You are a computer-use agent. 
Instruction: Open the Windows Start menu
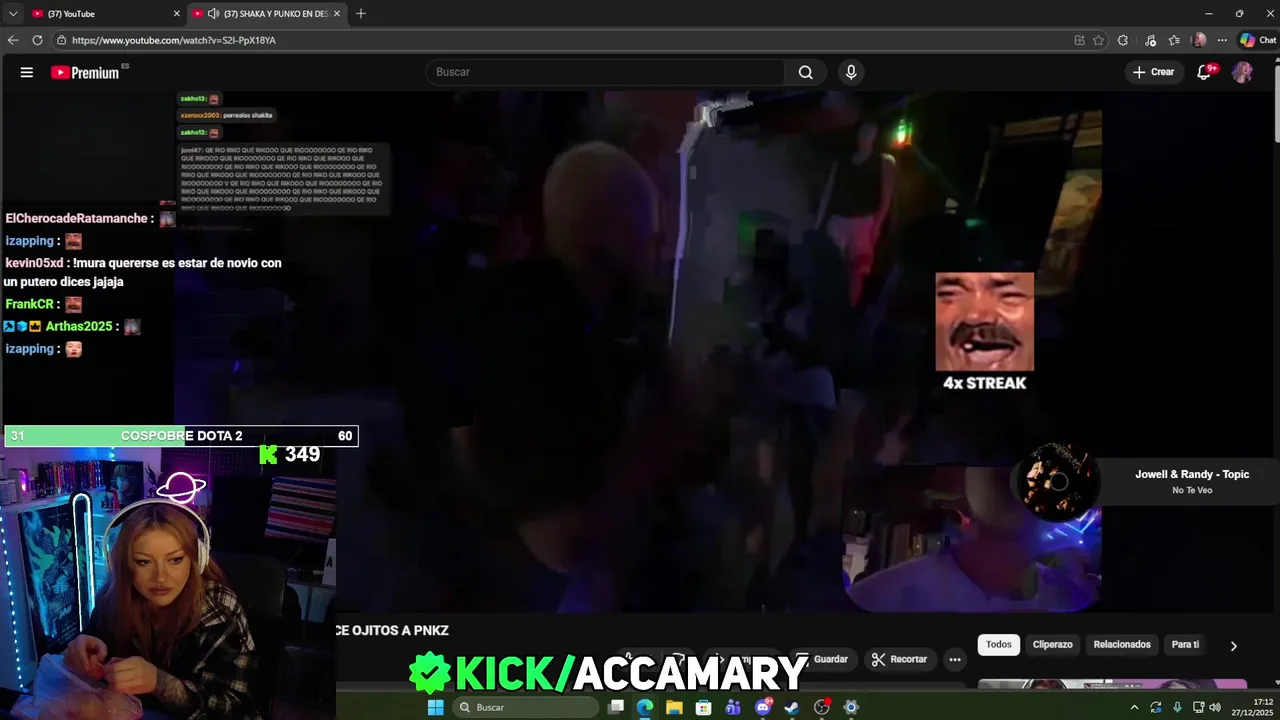coord(435,707)
